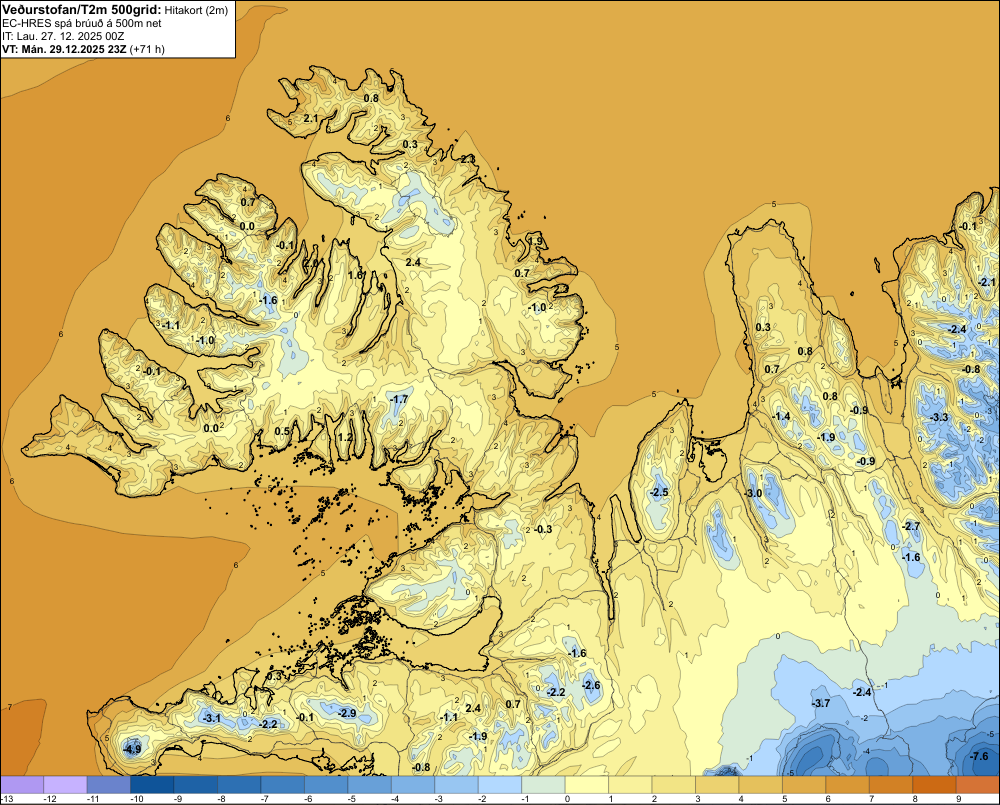
Task: Click the -2.9 temperature value on the map
Action: pos(347,713)
